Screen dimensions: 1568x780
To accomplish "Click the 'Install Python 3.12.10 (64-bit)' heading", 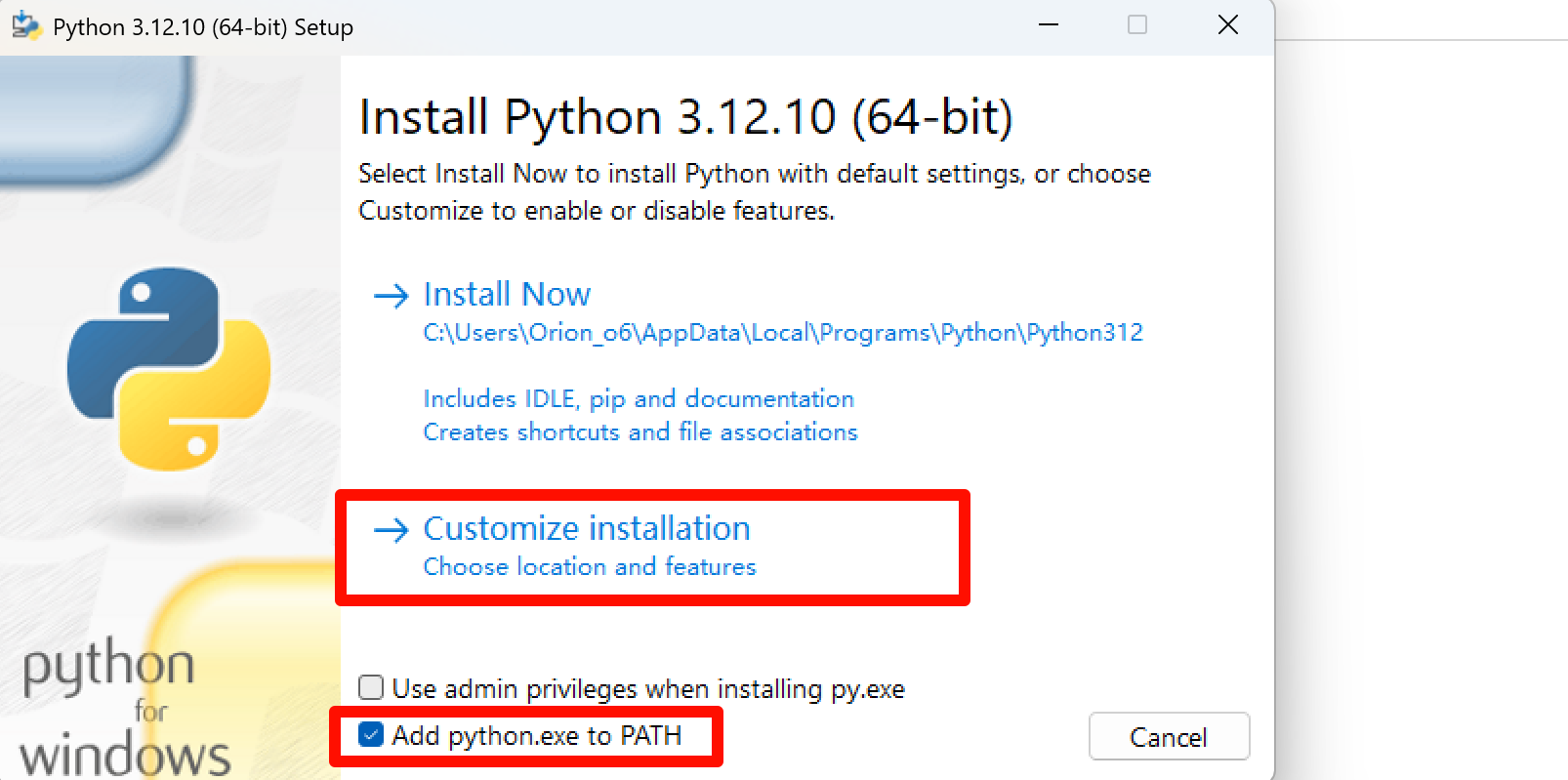I will pyautogui.click(x=686, y=117).
